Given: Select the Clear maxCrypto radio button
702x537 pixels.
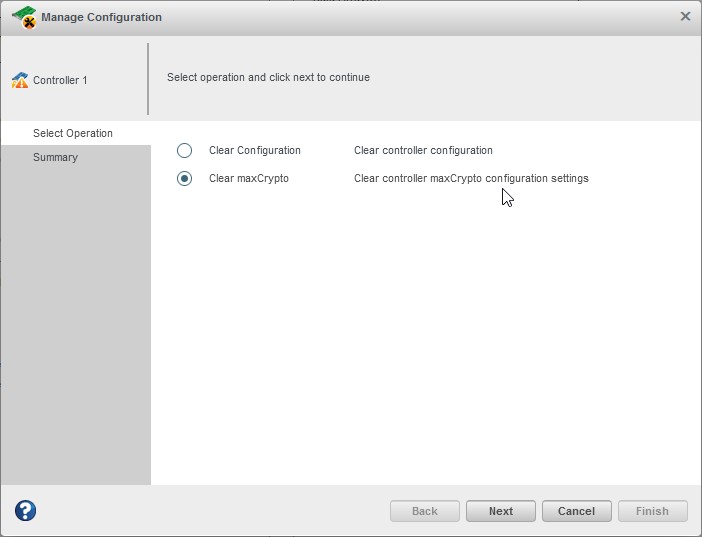Looking at the screenshot, I should tap(184, 178).
